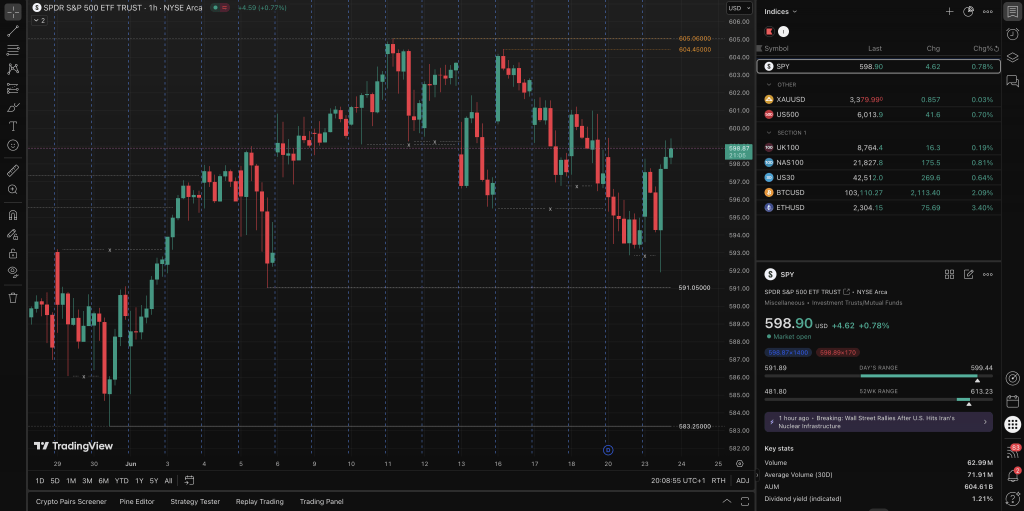Select the BTCUSD watchlist row
This screenshot has height=511, width=1024.
tap(878, 192)
